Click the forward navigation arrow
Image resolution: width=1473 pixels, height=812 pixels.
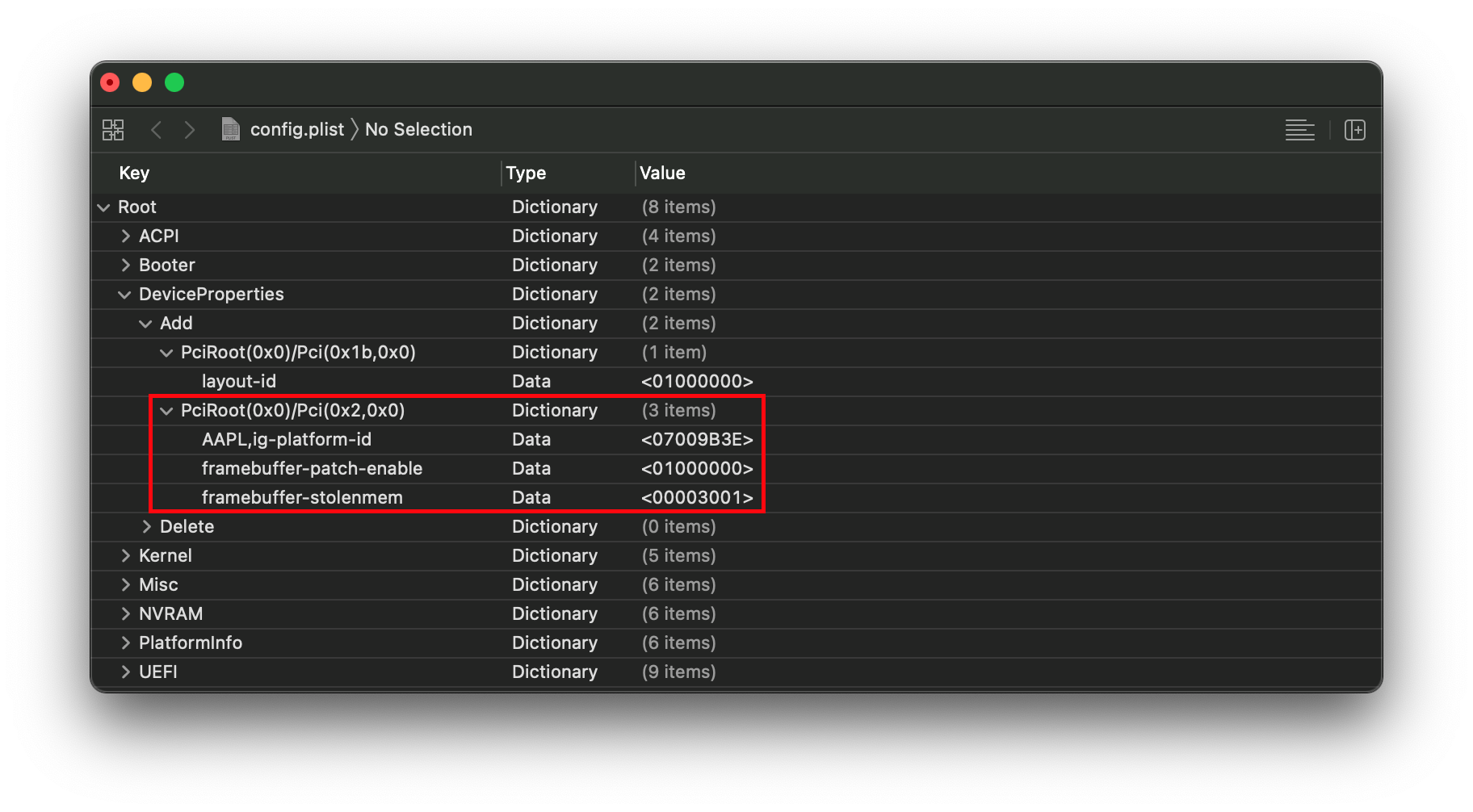pos(190,130)
